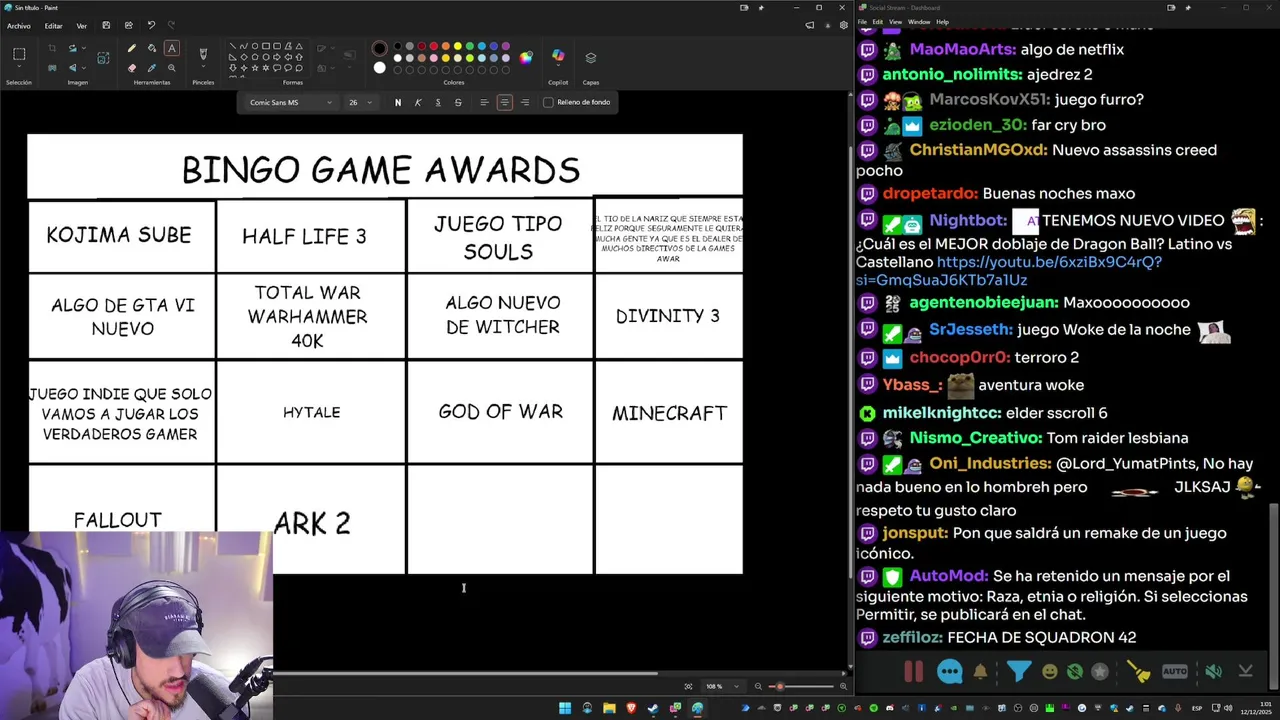Open the Comic Sans MS font dropdown
The width and height of the screenshot is (1280, 720).
(290, 102)
